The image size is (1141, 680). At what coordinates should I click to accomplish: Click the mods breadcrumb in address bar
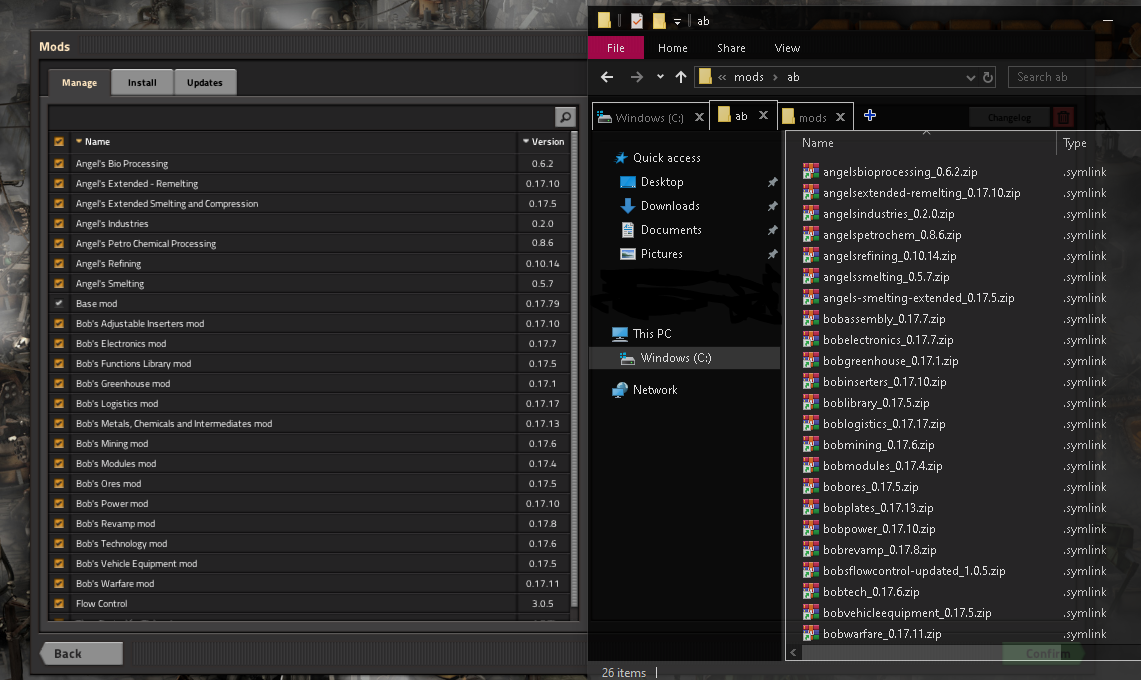[x=748, y=77]
